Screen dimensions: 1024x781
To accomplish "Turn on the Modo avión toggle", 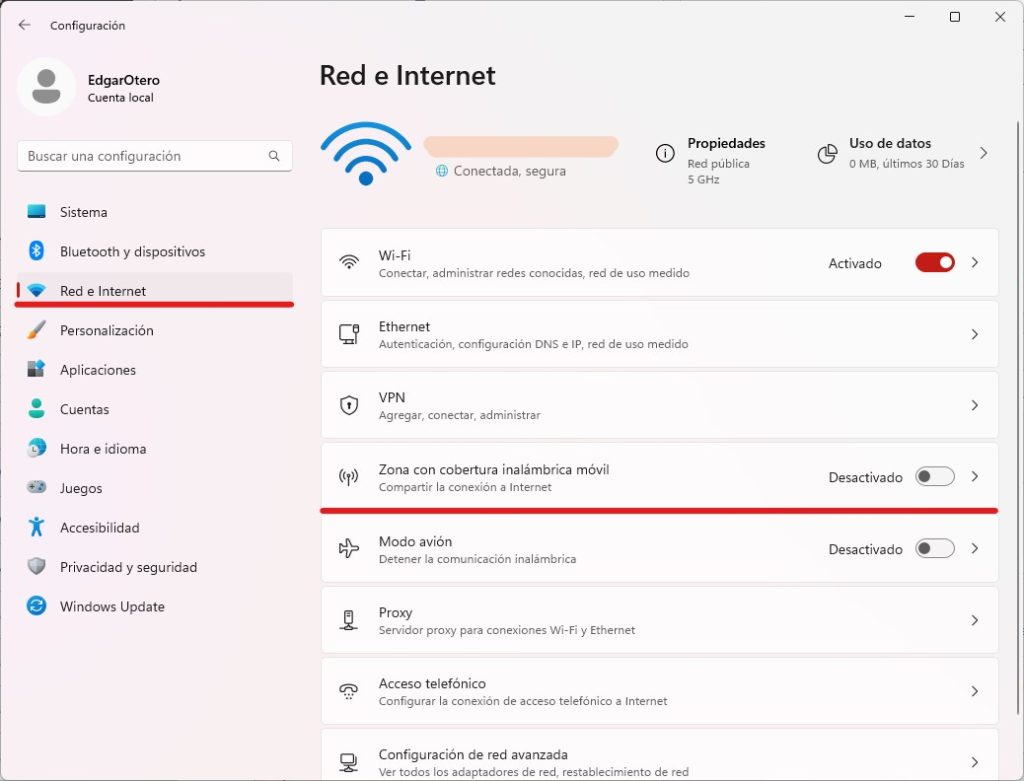I will click(x=935, y=549).
